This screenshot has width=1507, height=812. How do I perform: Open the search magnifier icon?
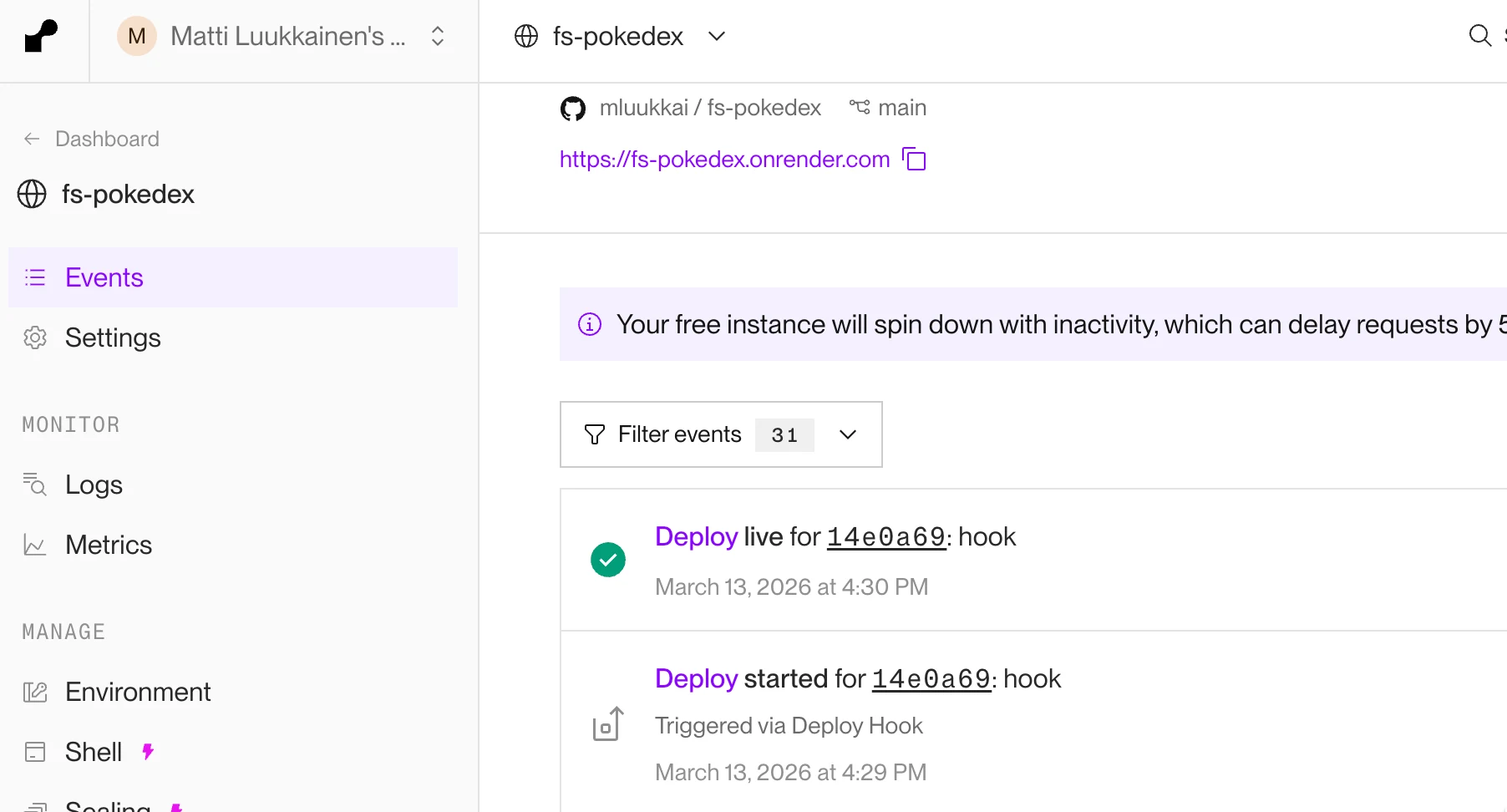pos(1479,35)
